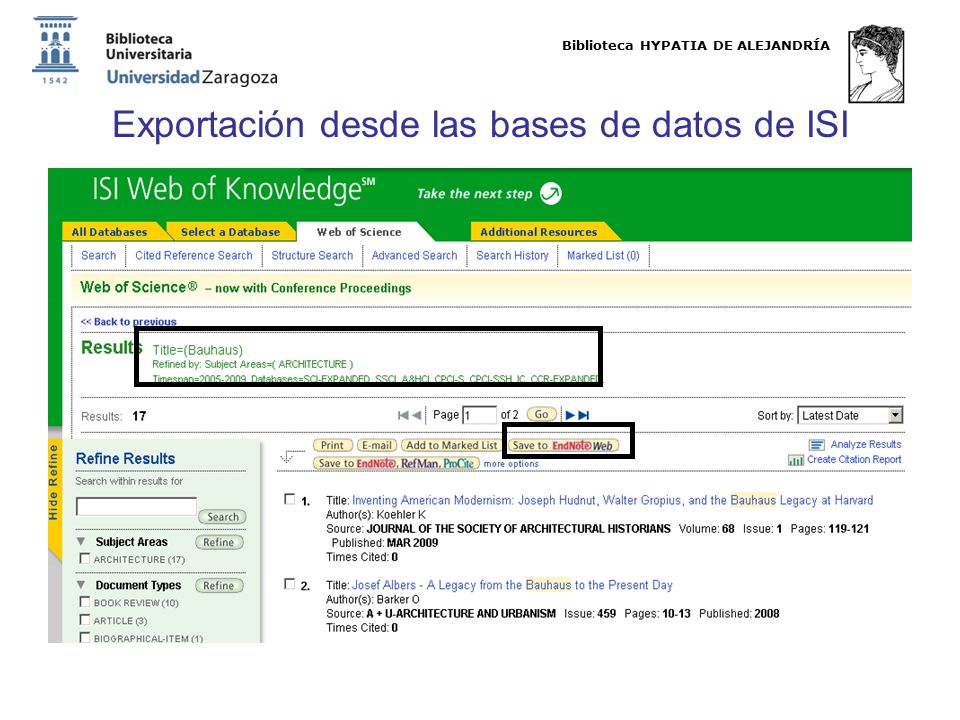960x720 pixels.
Task: Click the E-mail button
Action: [x=377, y=445]
